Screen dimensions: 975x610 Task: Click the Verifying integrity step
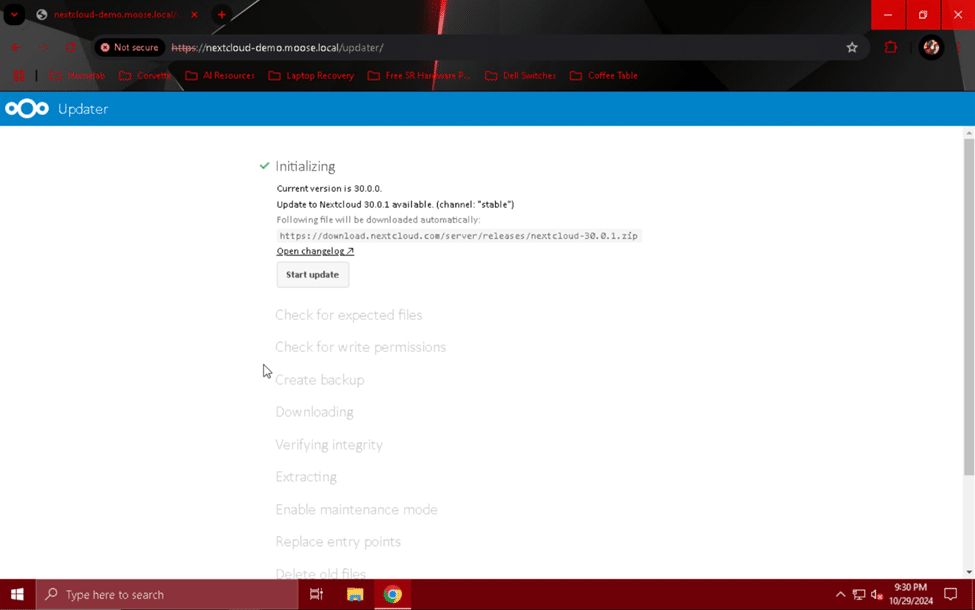point(329,445)
